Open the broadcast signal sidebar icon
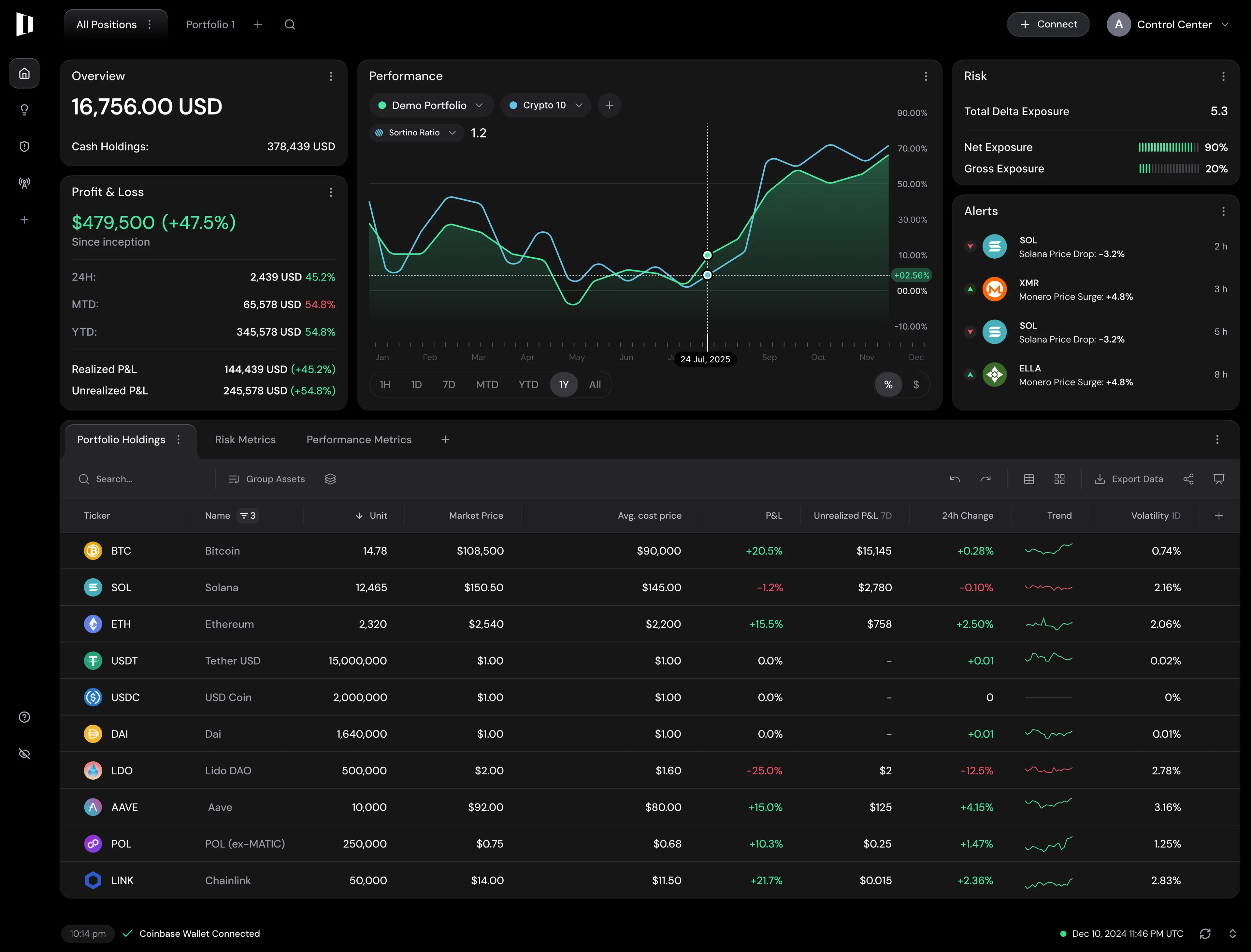 (x=24, y=183)
